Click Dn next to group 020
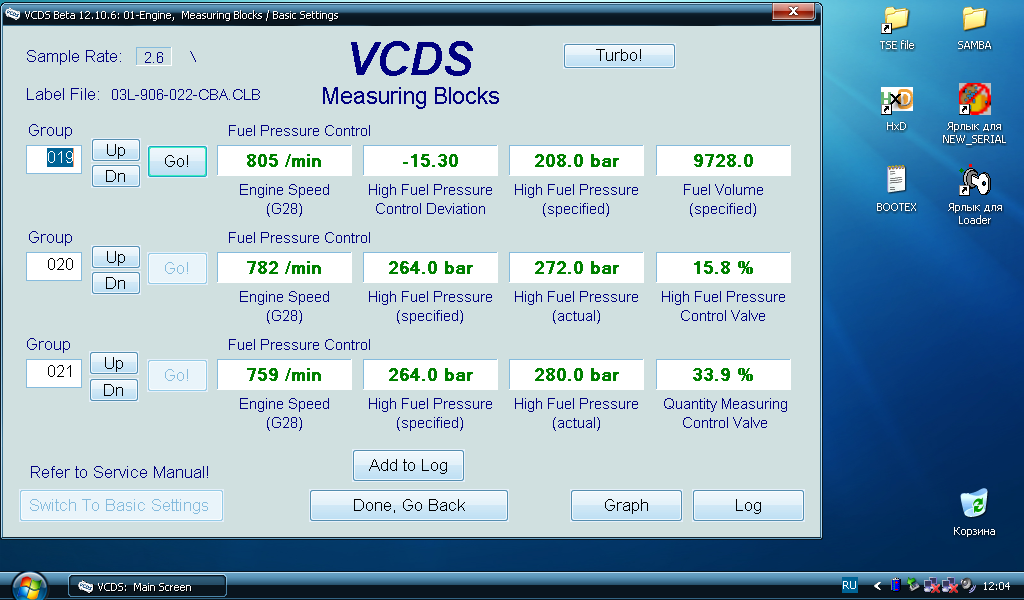 (116, 283)
